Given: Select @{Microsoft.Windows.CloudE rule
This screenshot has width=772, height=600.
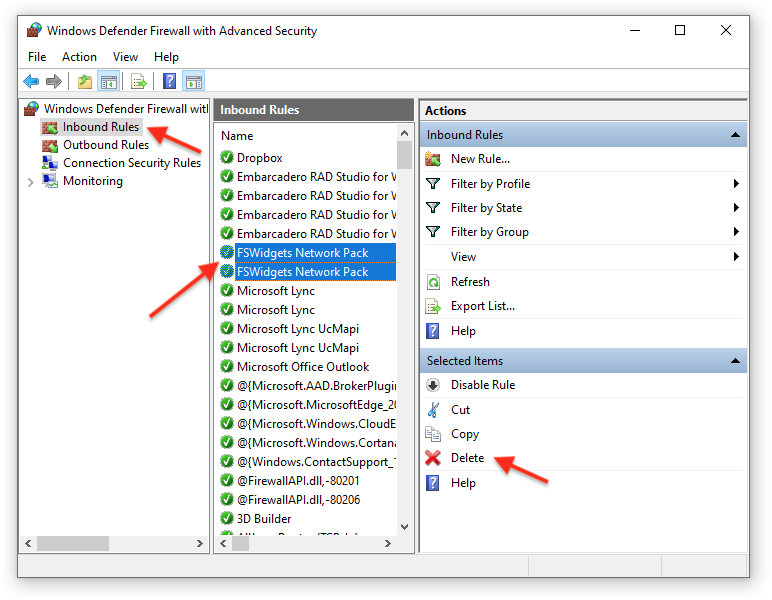Looking at the screenshot, I should [x=317, y=424].
